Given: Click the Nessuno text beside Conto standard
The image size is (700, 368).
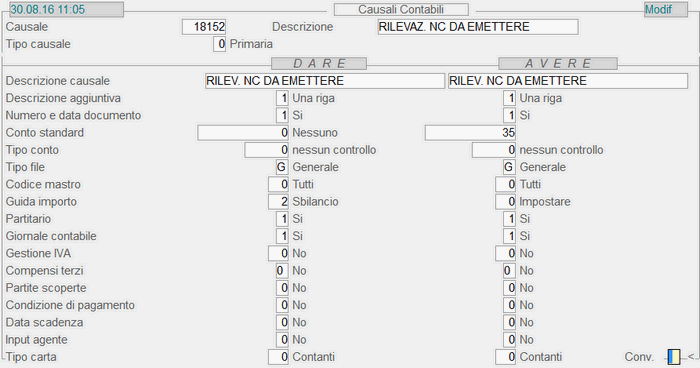Looking at the screenshot, I should [315, 133].
